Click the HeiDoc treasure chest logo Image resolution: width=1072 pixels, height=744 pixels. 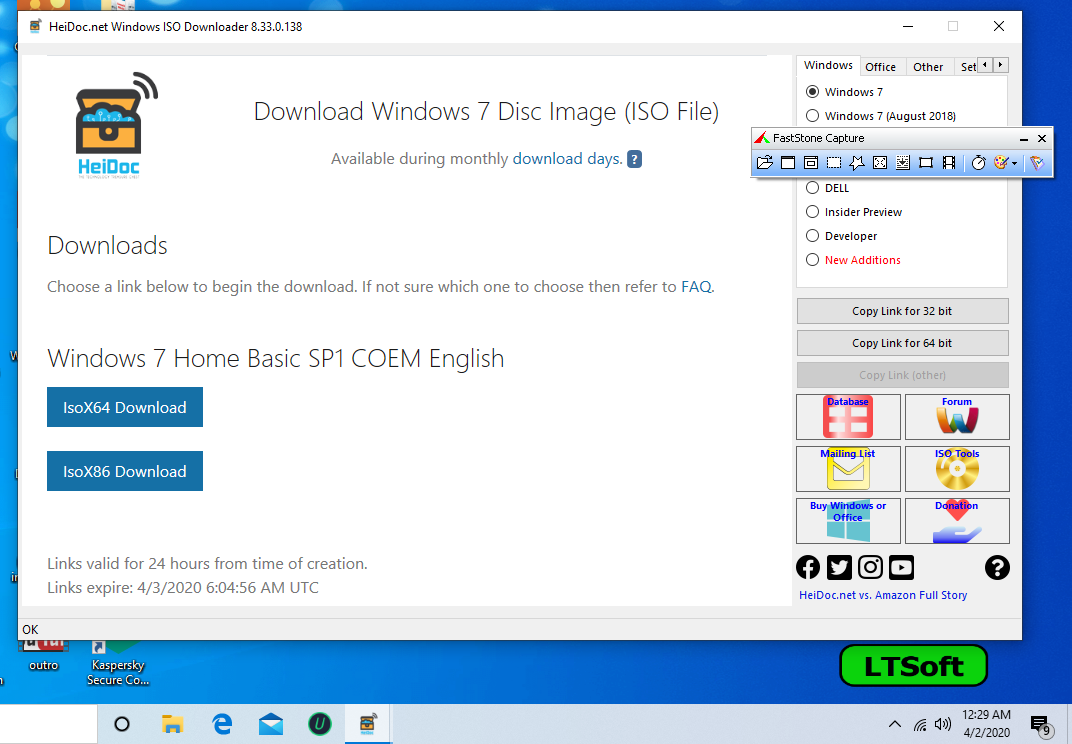click(x=116, y=124)
